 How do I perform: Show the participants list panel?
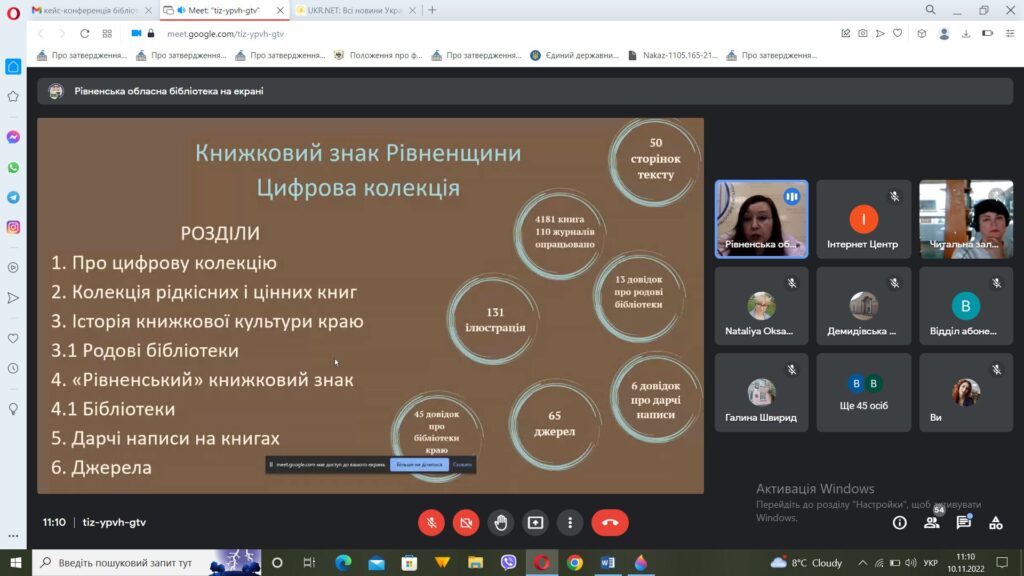point(931,522)
